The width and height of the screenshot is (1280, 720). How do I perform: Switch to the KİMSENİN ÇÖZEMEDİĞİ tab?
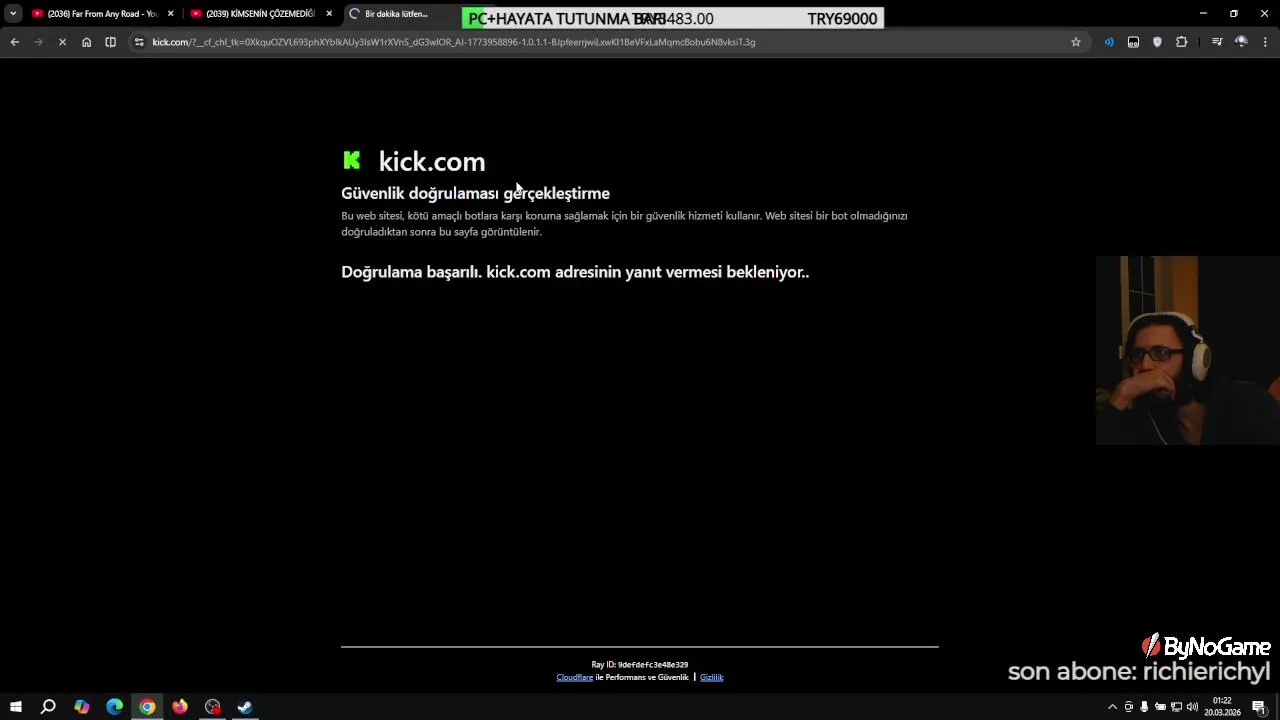260,14
